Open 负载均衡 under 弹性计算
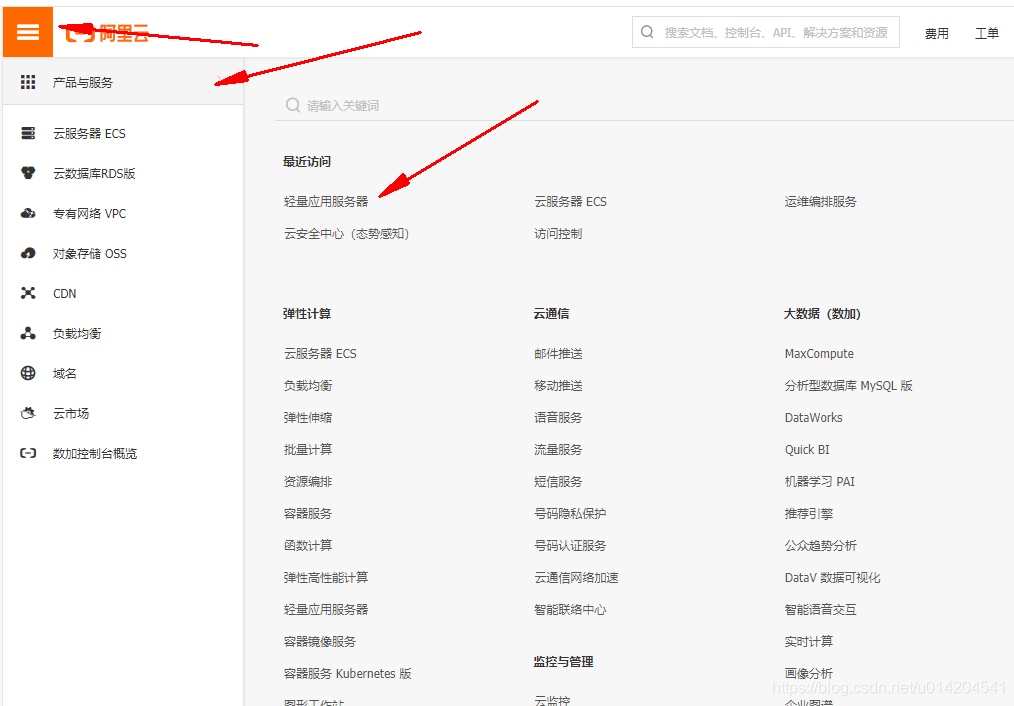This screenshot has width=1014, height=706. pos(308,385)
